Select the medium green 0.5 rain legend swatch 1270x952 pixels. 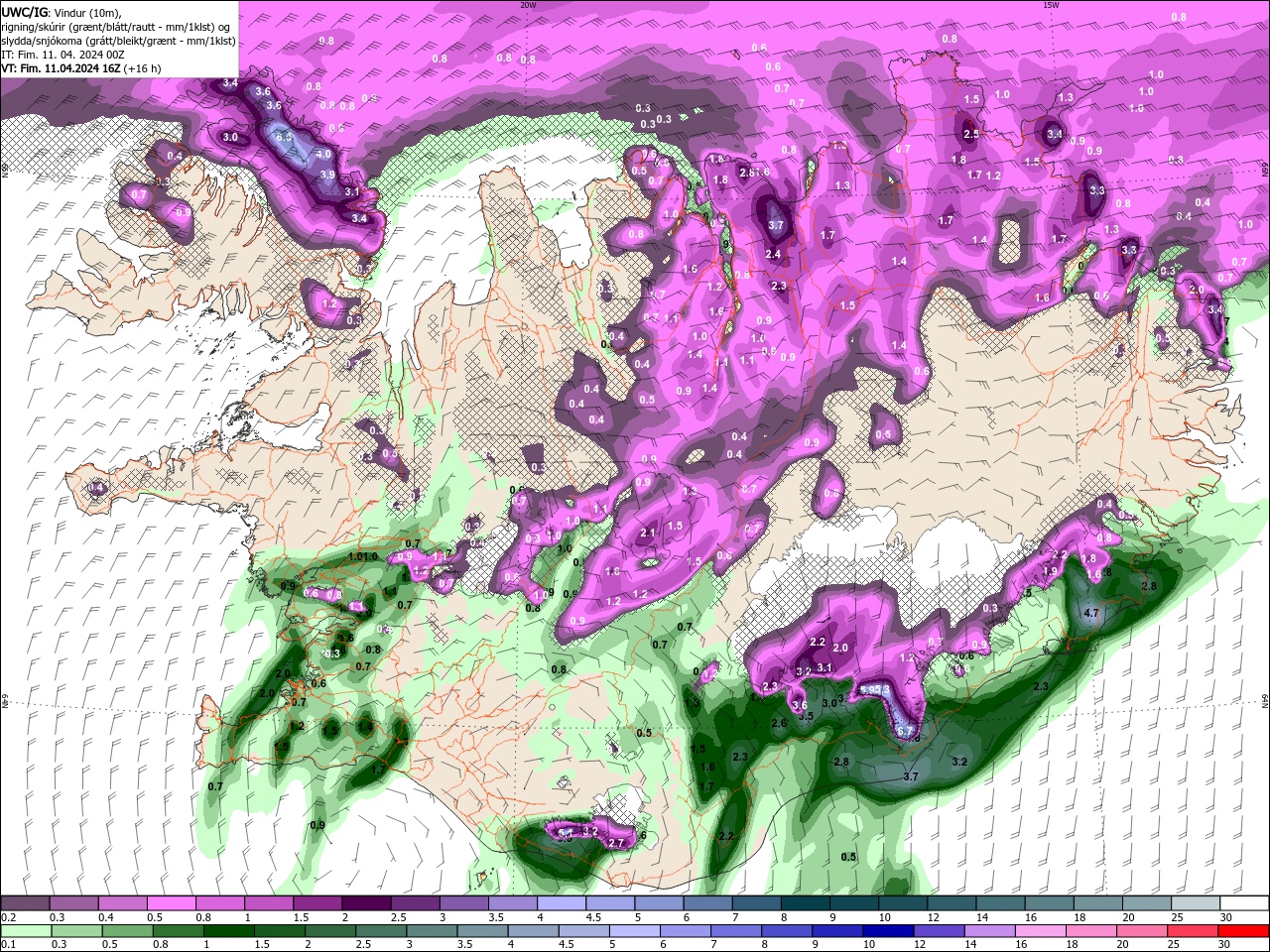[126, 931]
